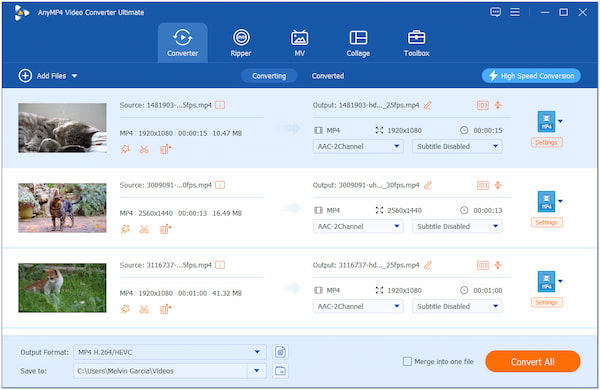This screenshot has height=390, width=600.
Task: Rename output 3009091-uh with pencil icon
Action: pos(428,185)
